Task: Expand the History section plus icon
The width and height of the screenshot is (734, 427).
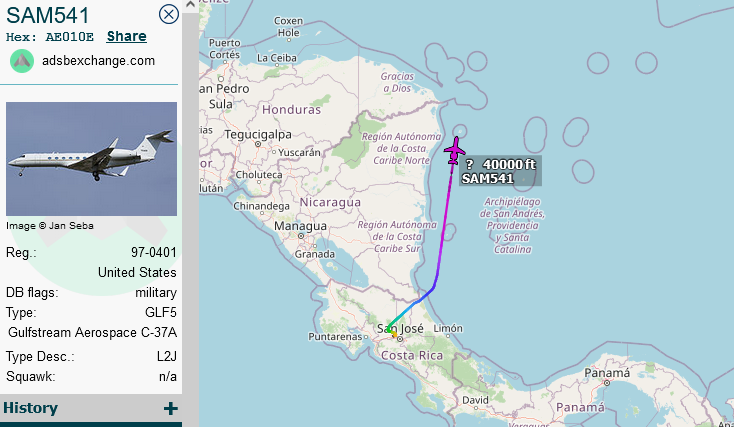Action: click(171, 408)
